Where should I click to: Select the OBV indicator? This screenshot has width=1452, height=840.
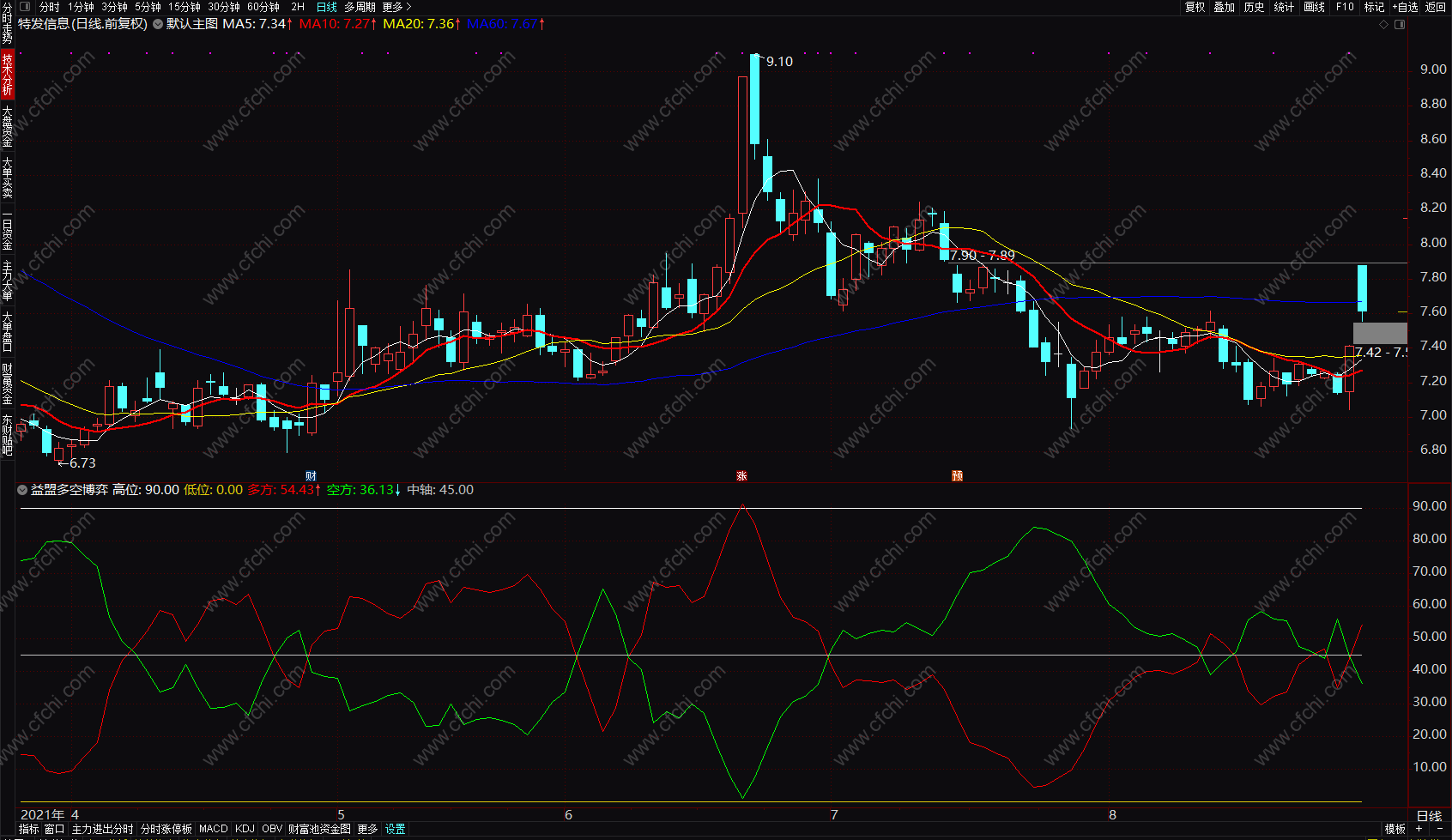pos(272,829)
